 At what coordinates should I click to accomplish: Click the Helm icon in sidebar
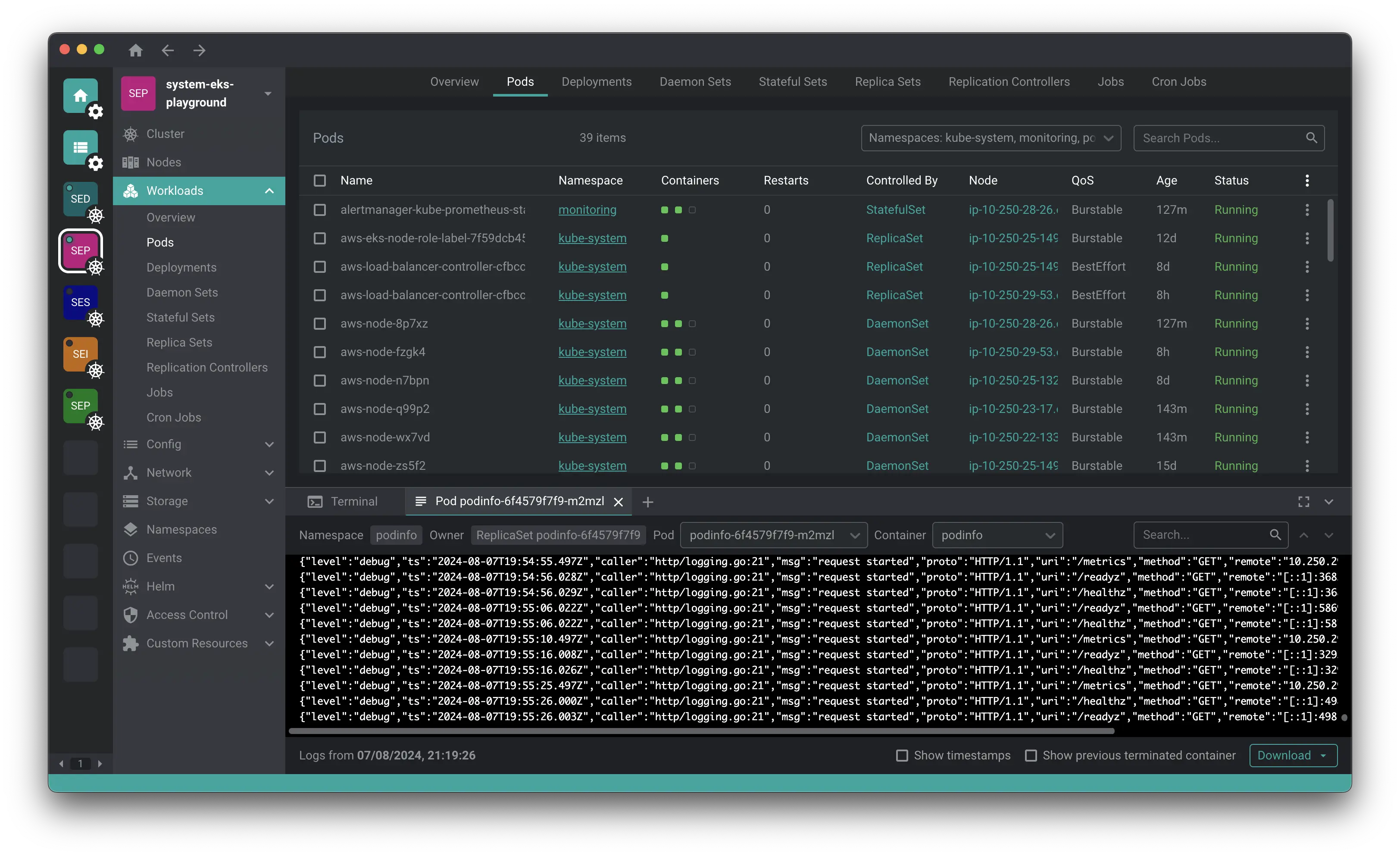point(131,586)
